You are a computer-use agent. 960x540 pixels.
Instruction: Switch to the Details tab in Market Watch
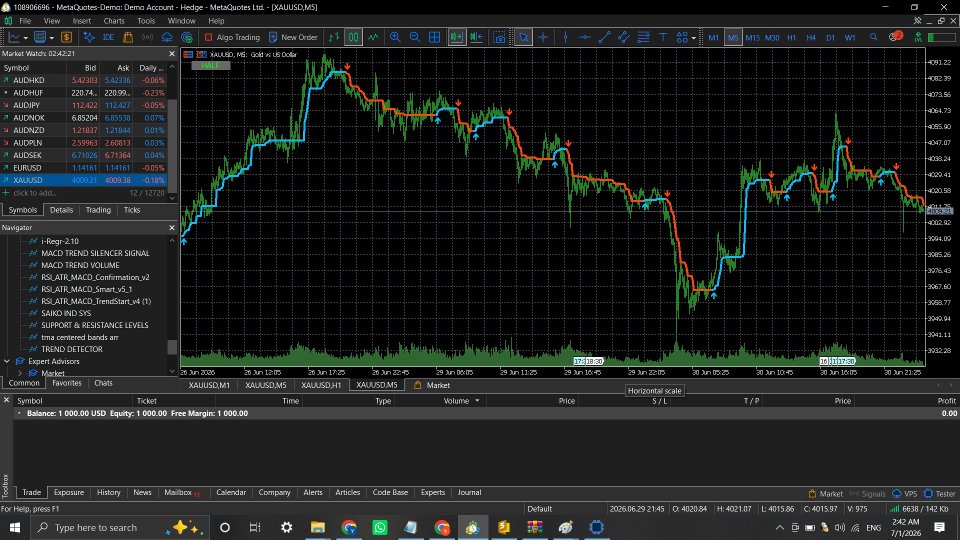click(61, 210)
